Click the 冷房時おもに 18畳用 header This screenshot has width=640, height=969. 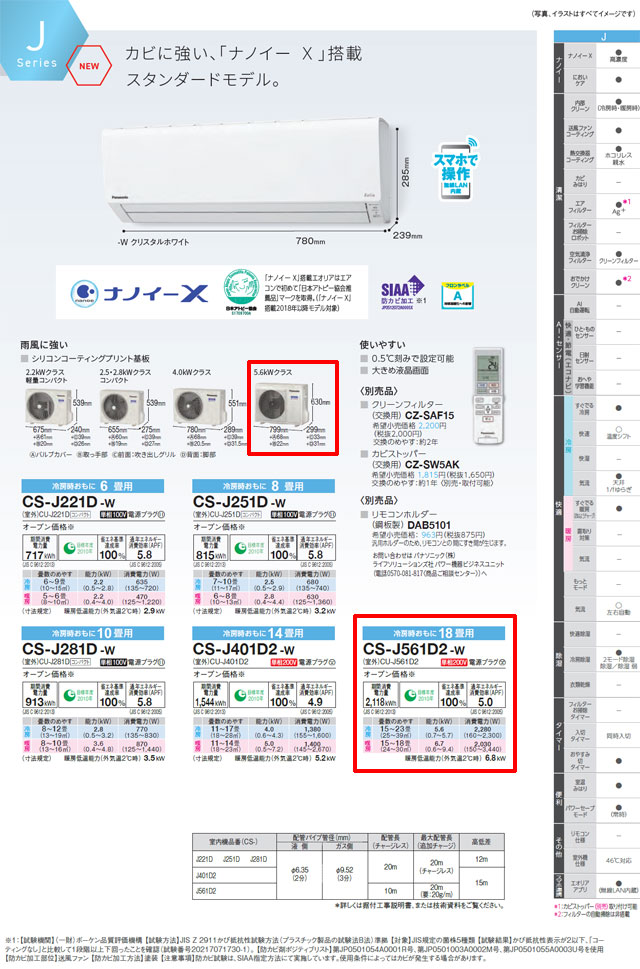(x=434, y=633)
